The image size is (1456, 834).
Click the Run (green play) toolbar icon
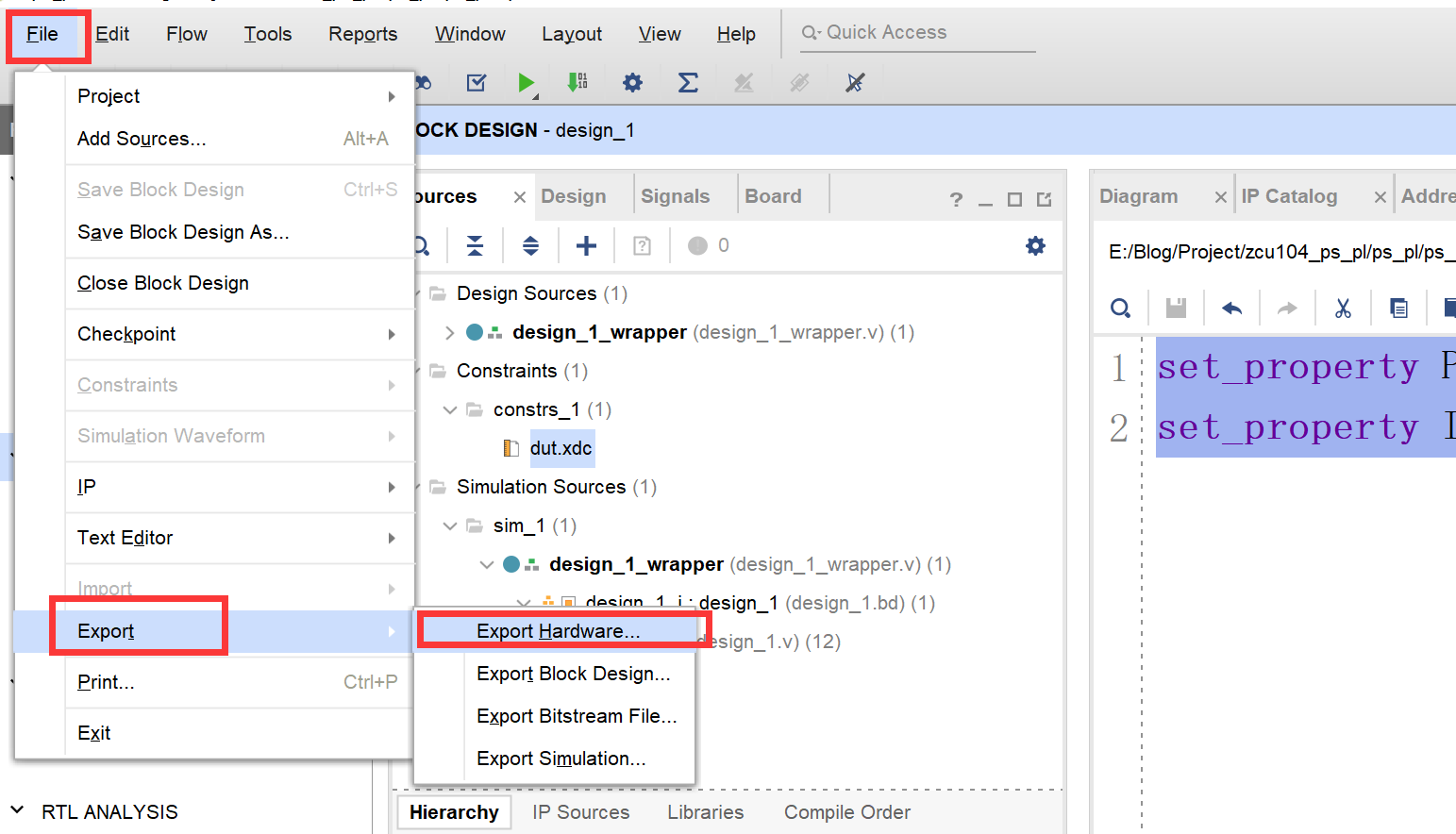click(x=527, y=83)
